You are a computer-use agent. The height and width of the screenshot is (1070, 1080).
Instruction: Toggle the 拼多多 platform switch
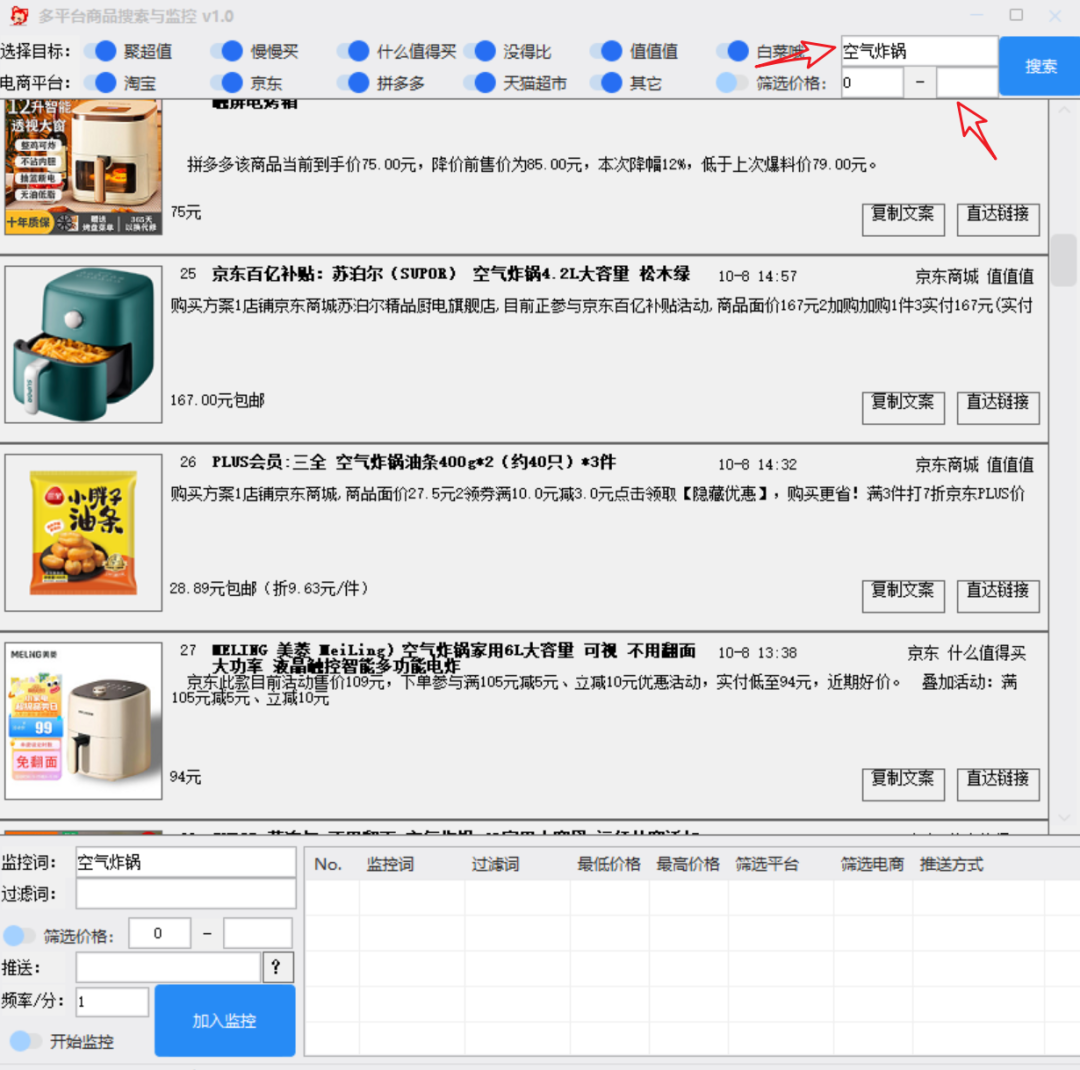click(x=354, y=83)
